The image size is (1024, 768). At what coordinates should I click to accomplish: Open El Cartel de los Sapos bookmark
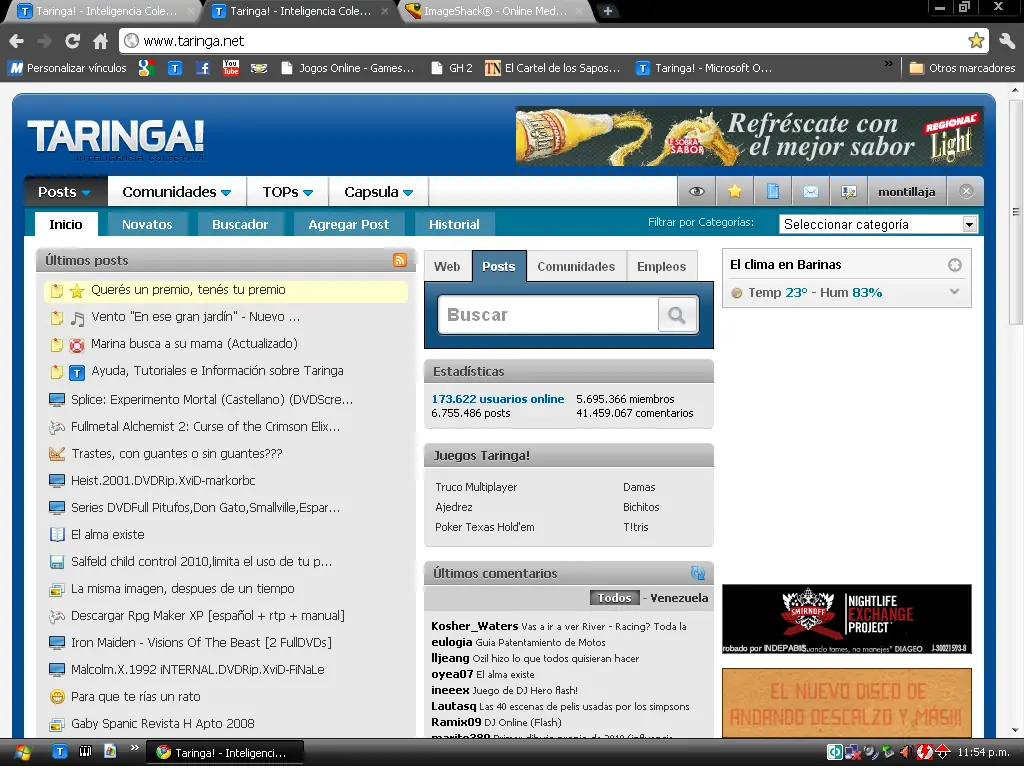click(552, 68)
